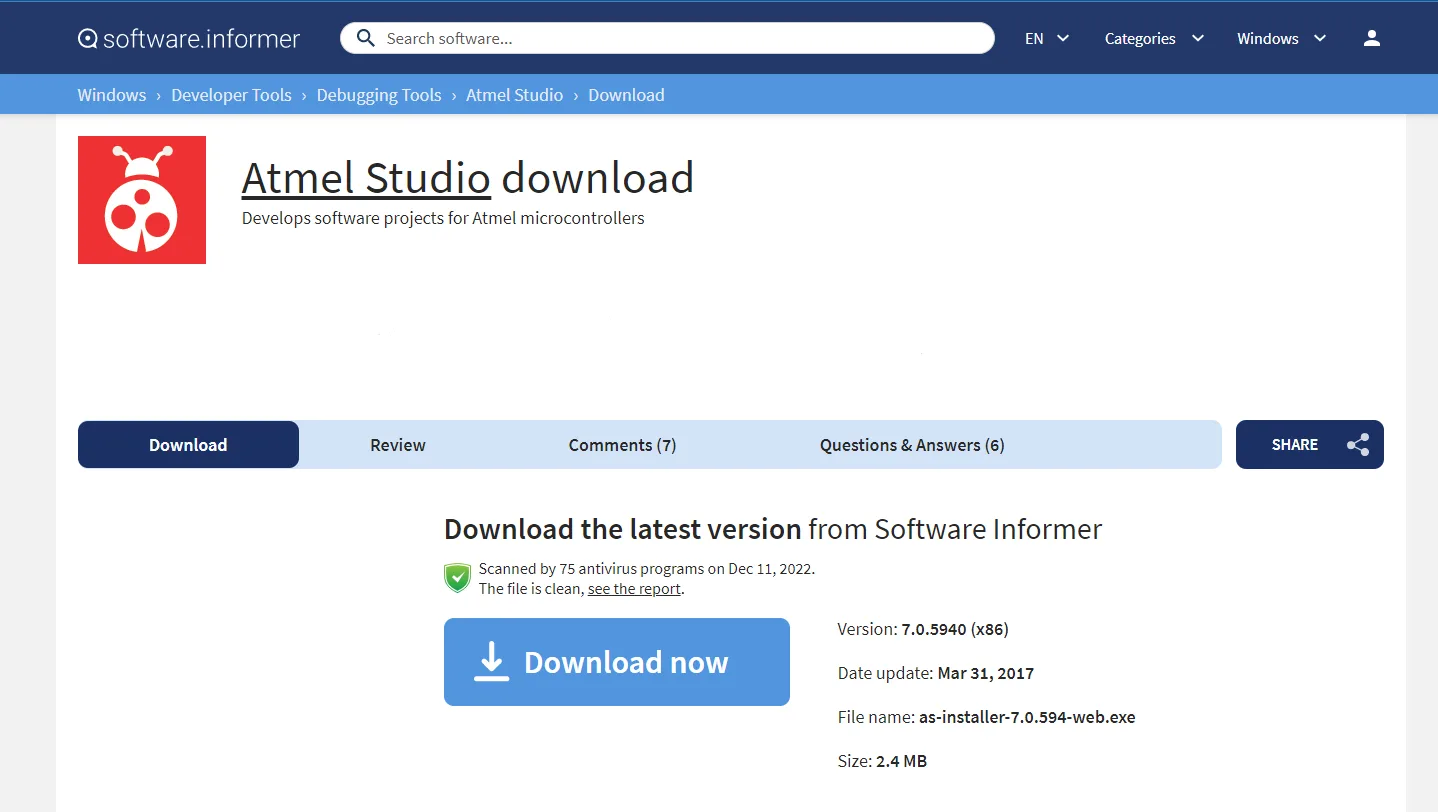Switch to the Review tab
Screen dimensions: 1438x812
(398, 445)
